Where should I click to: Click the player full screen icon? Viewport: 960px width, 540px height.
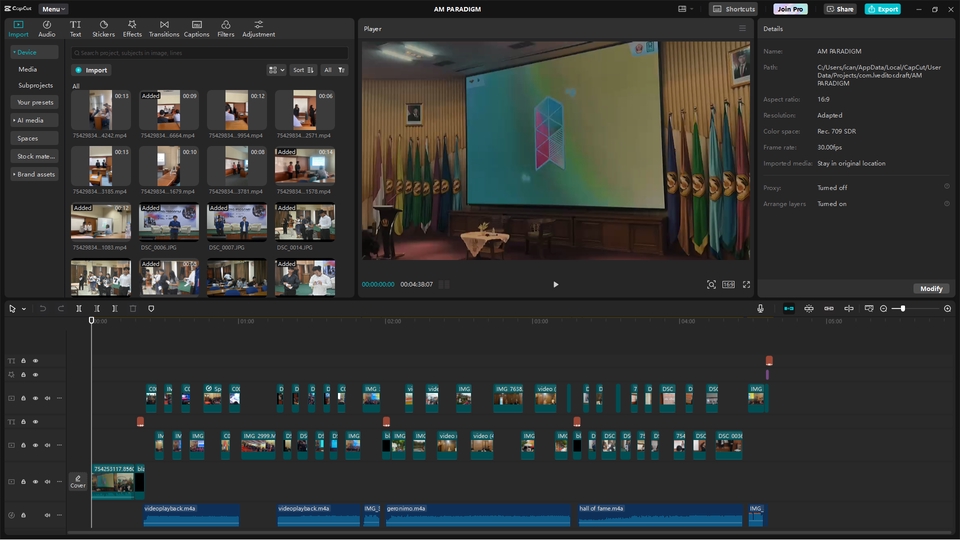pos(746,284)
